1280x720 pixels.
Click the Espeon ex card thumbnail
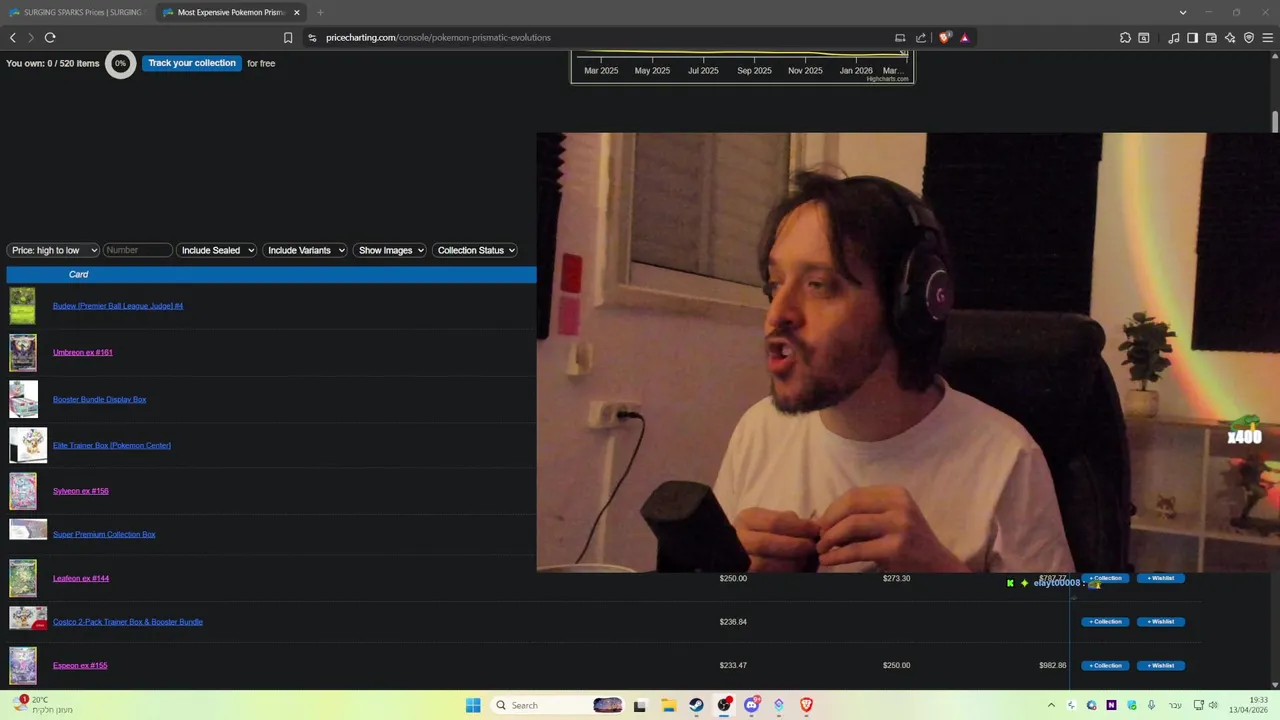[x=23, y=666]
